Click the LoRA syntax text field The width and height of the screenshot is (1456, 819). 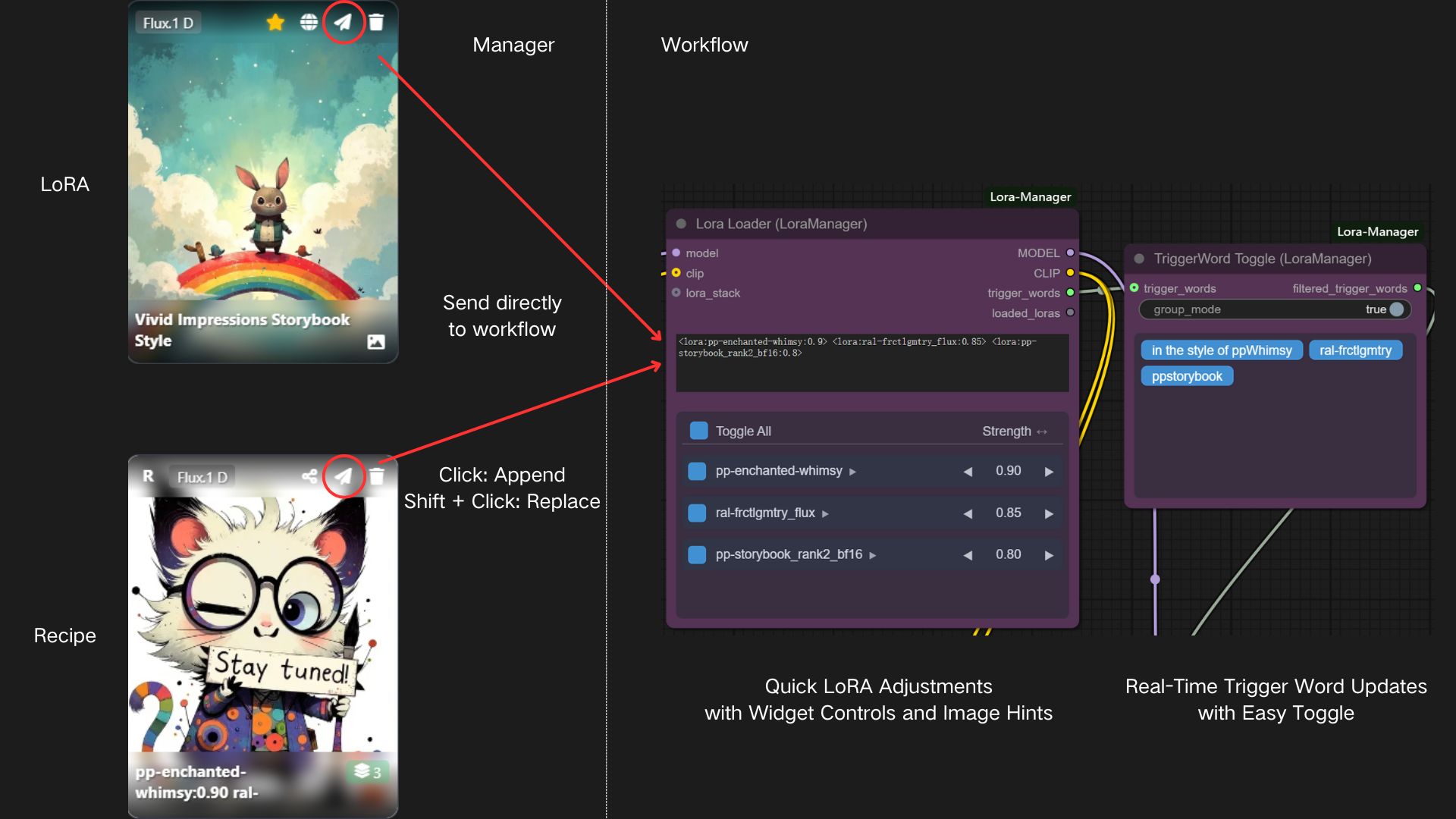pyautogui.click(x=872, y=362)
